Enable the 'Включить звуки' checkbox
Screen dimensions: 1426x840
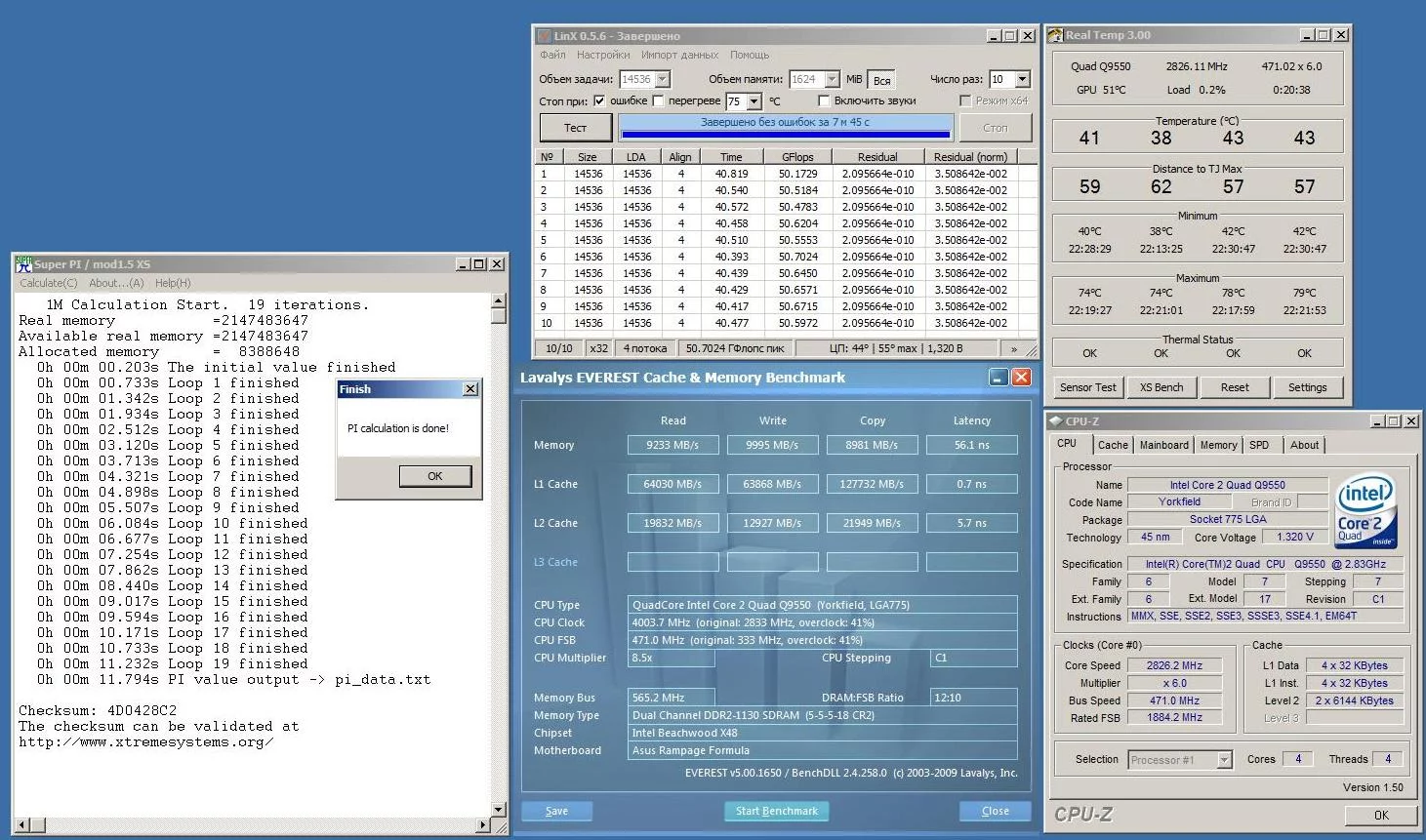[x=824, y=100]
